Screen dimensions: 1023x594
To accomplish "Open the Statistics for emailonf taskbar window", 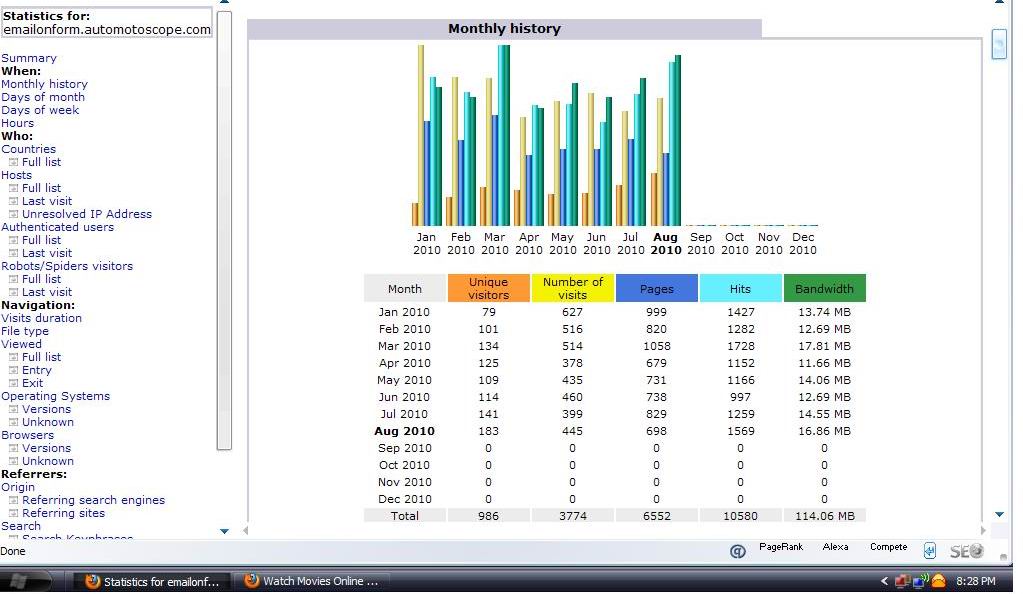I will [x=151, y=581].
